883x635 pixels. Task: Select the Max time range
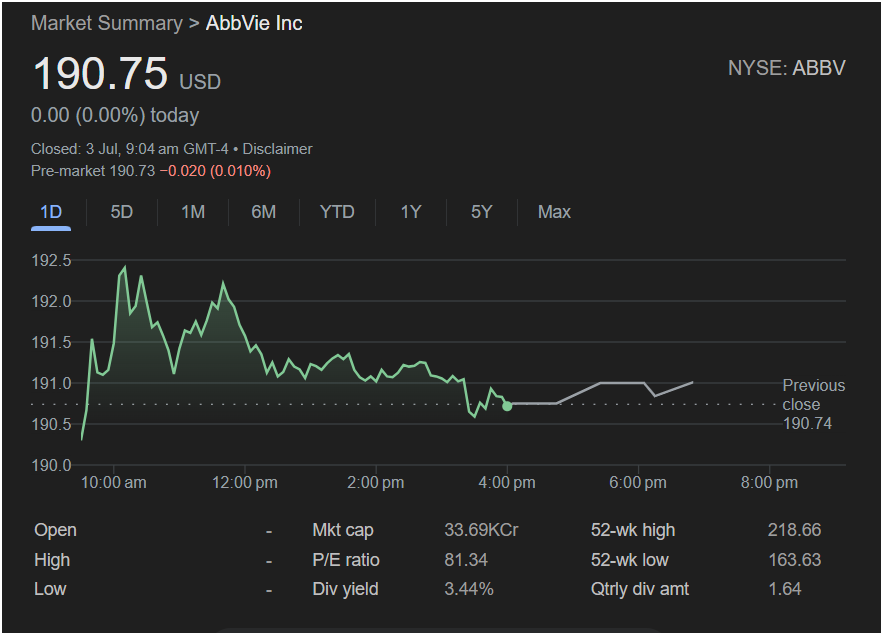pos(554,212)
